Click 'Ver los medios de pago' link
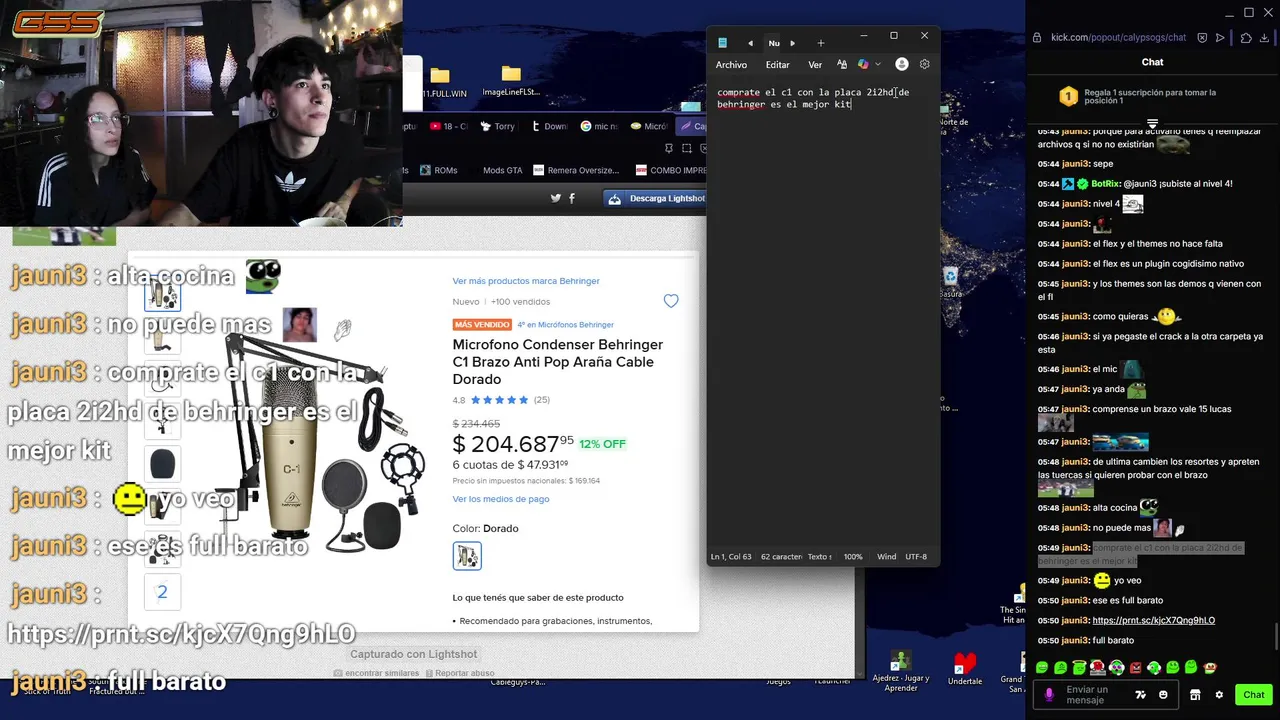1280x720 pixels. 501,499
